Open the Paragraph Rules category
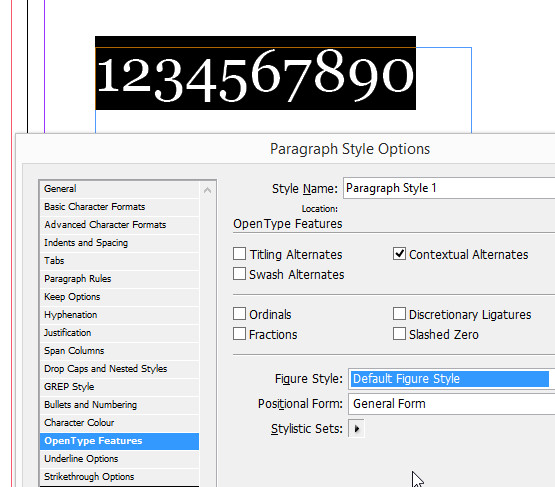The height and width of the screenshot is (487, 555). (x=119, y=279)
